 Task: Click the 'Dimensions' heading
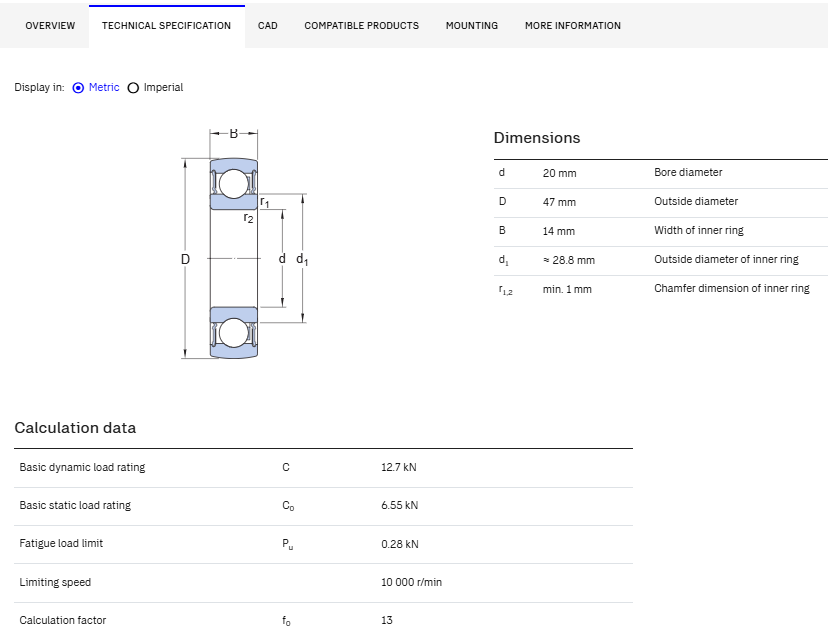click(537, 138)
